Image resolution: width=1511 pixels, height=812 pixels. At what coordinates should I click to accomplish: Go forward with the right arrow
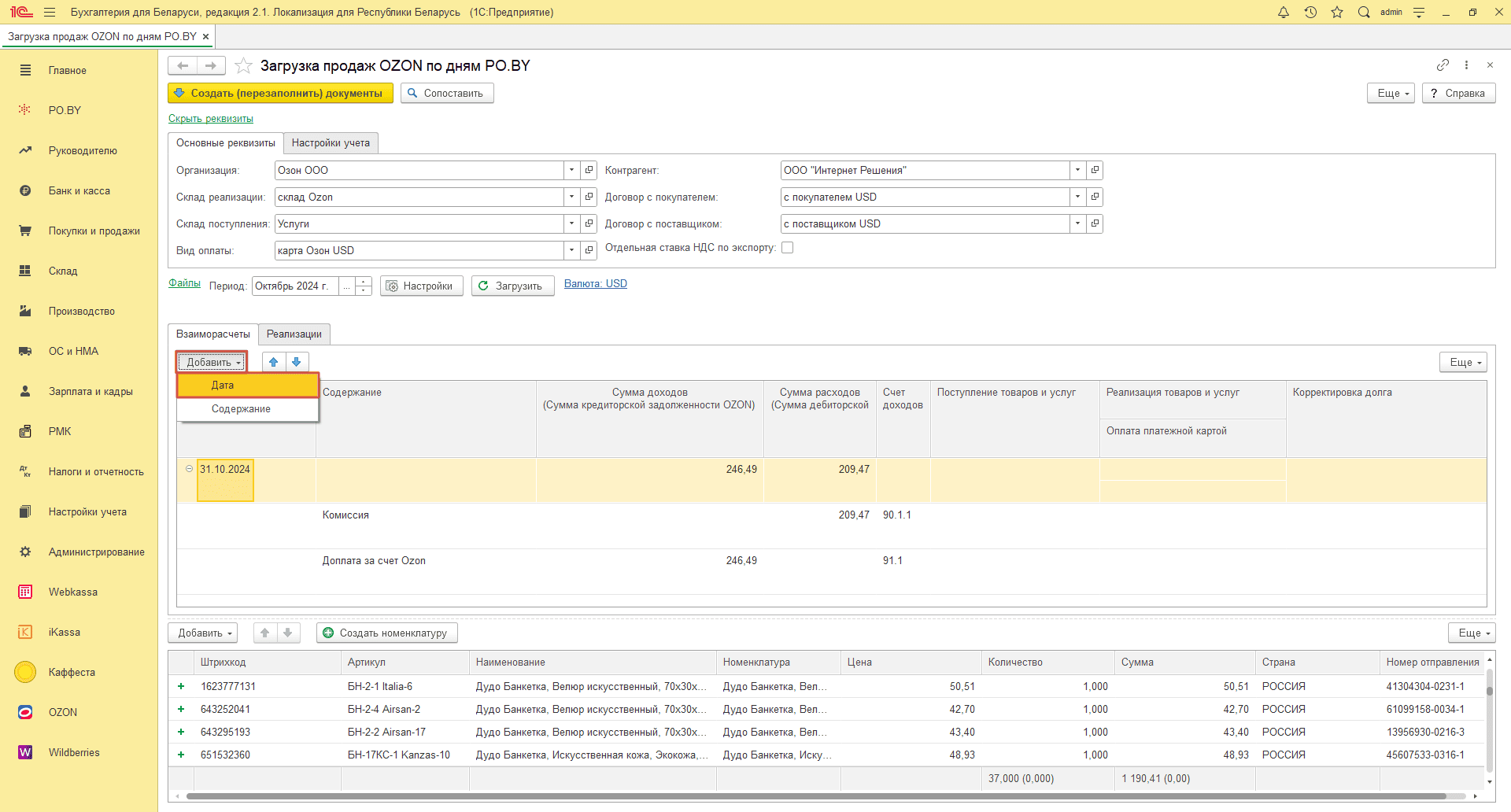[x=211, y=65]
